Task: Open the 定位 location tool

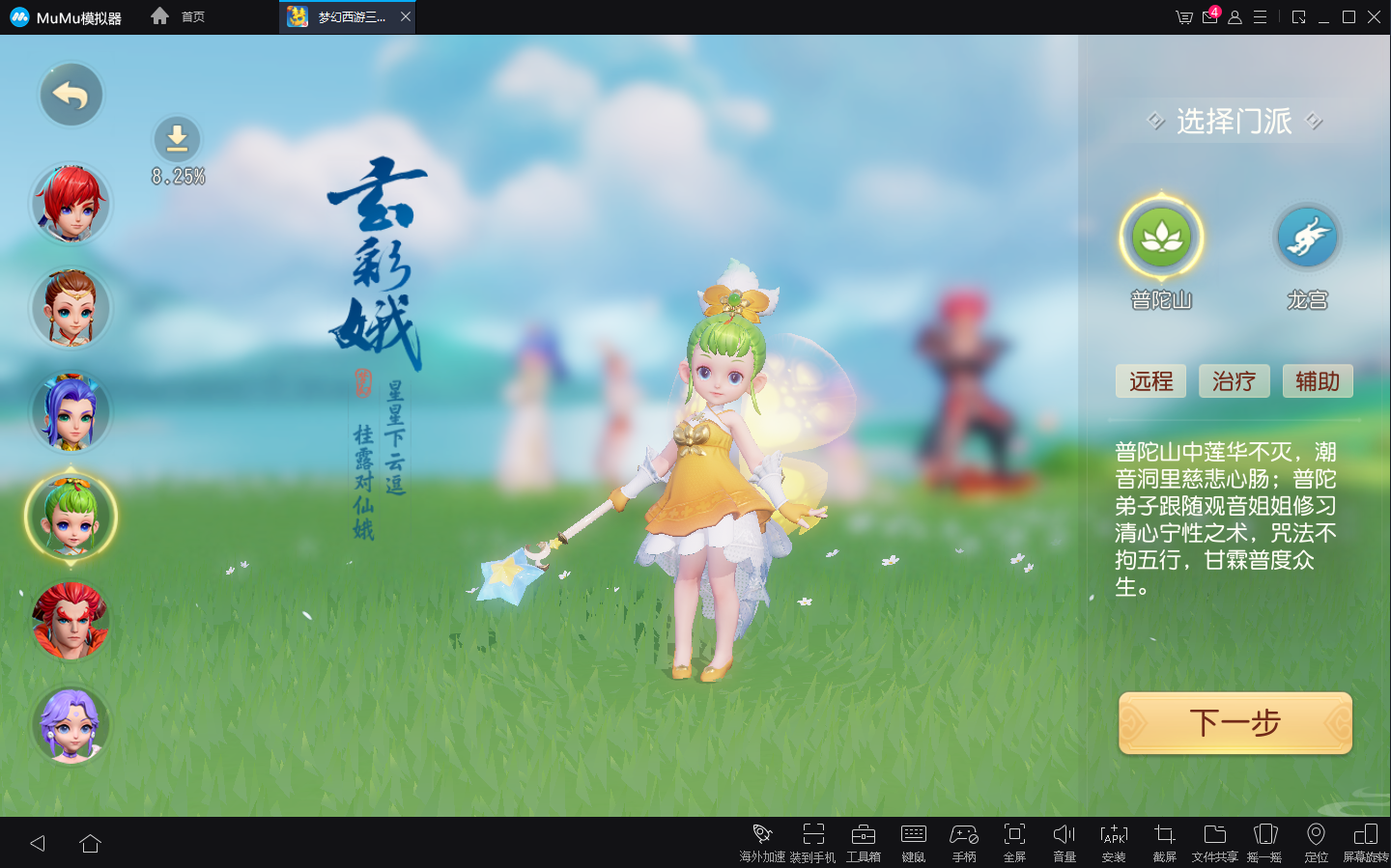Action: point(1316,843)
